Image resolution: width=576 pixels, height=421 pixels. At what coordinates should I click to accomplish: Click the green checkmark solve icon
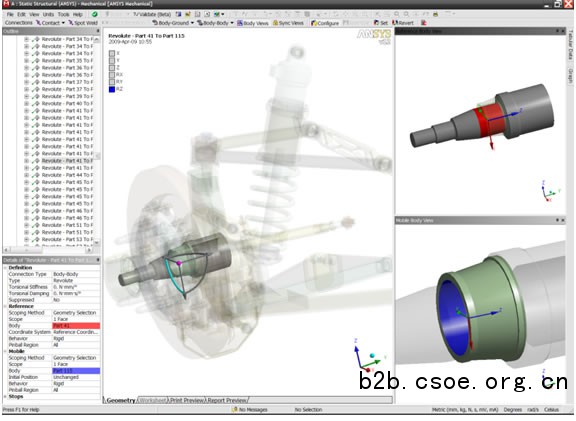click(94, 14)
